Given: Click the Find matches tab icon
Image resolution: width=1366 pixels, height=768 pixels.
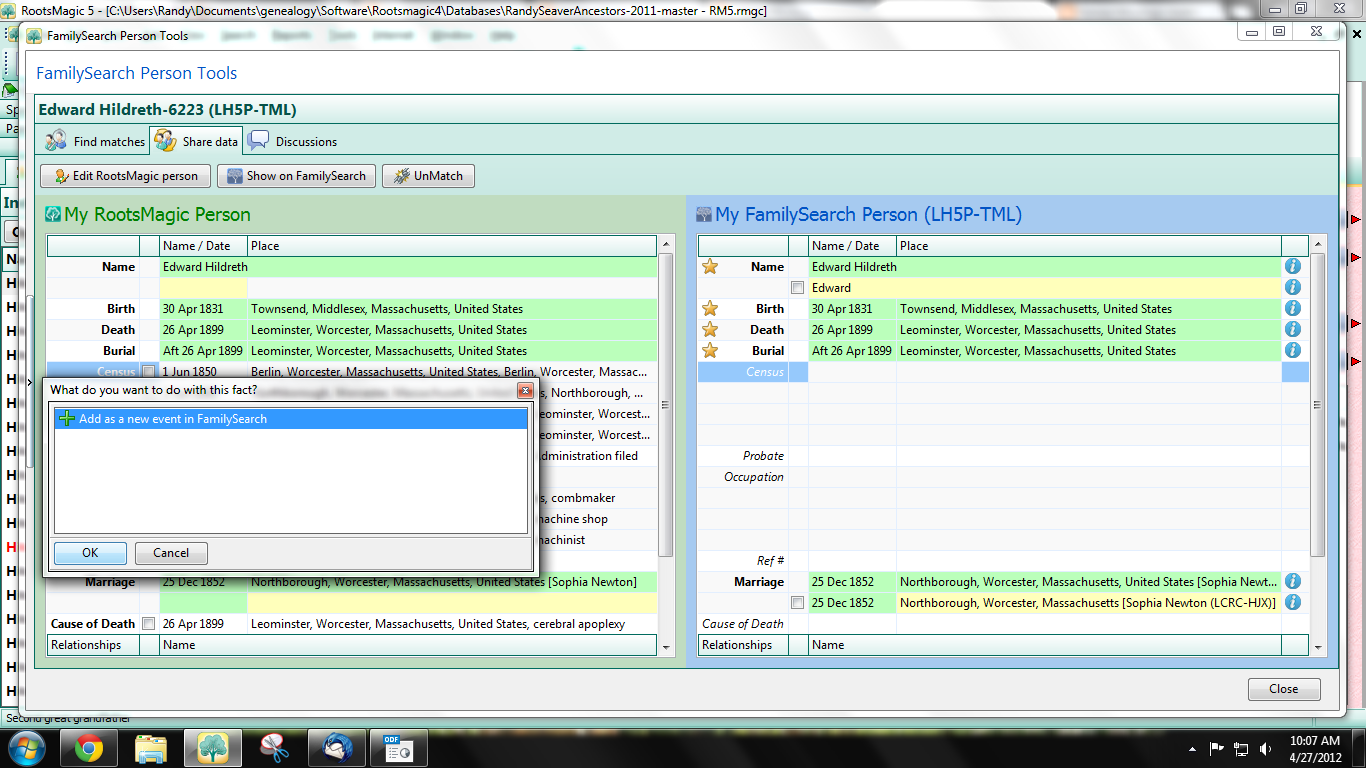Looking at the screenshot, I should point(56,141).
